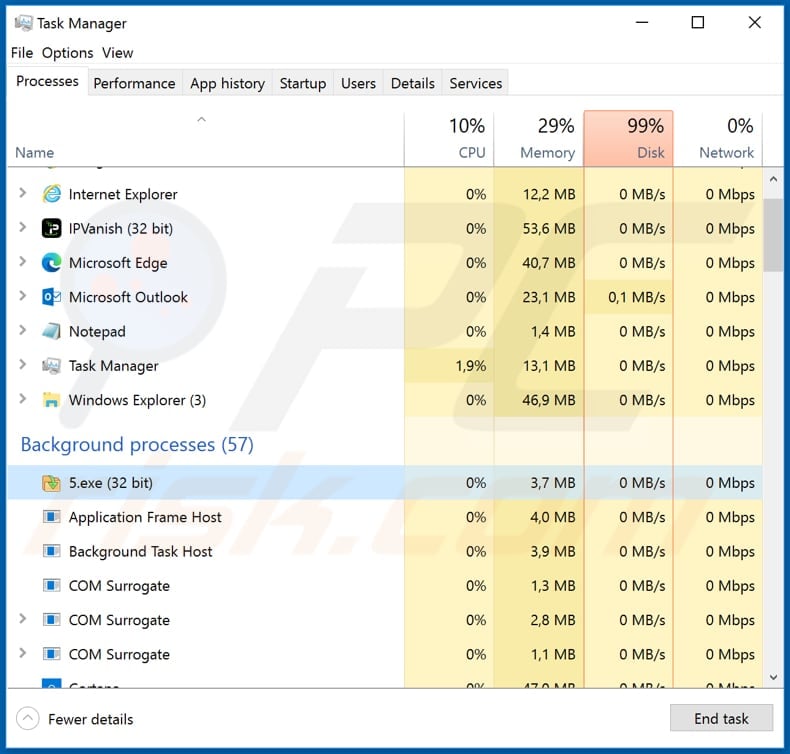Click the Application Frame Host icon

pyautogui.click(x=51, y=517)
